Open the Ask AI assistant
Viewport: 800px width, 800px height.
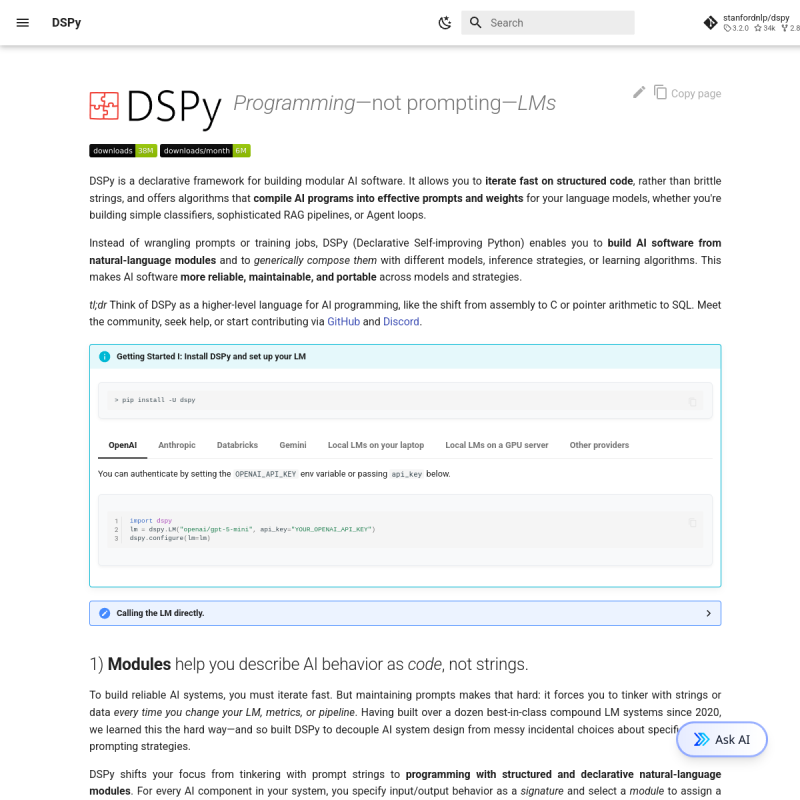(722, 740)
